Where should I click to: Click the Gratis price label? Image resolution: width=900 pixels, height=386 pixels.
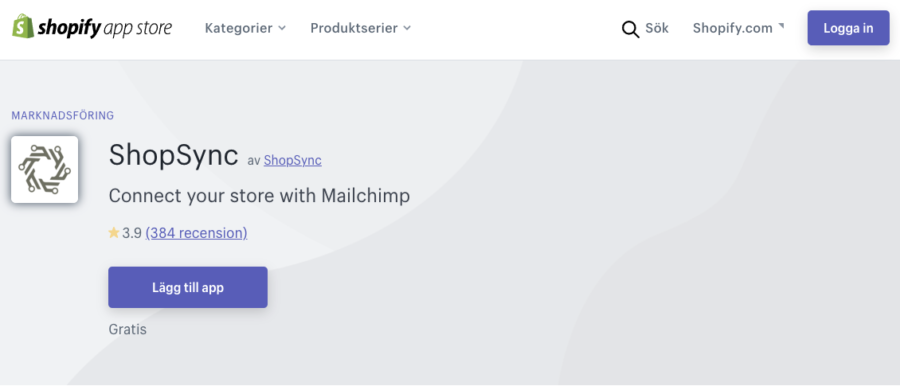click(x=127, y=330)
